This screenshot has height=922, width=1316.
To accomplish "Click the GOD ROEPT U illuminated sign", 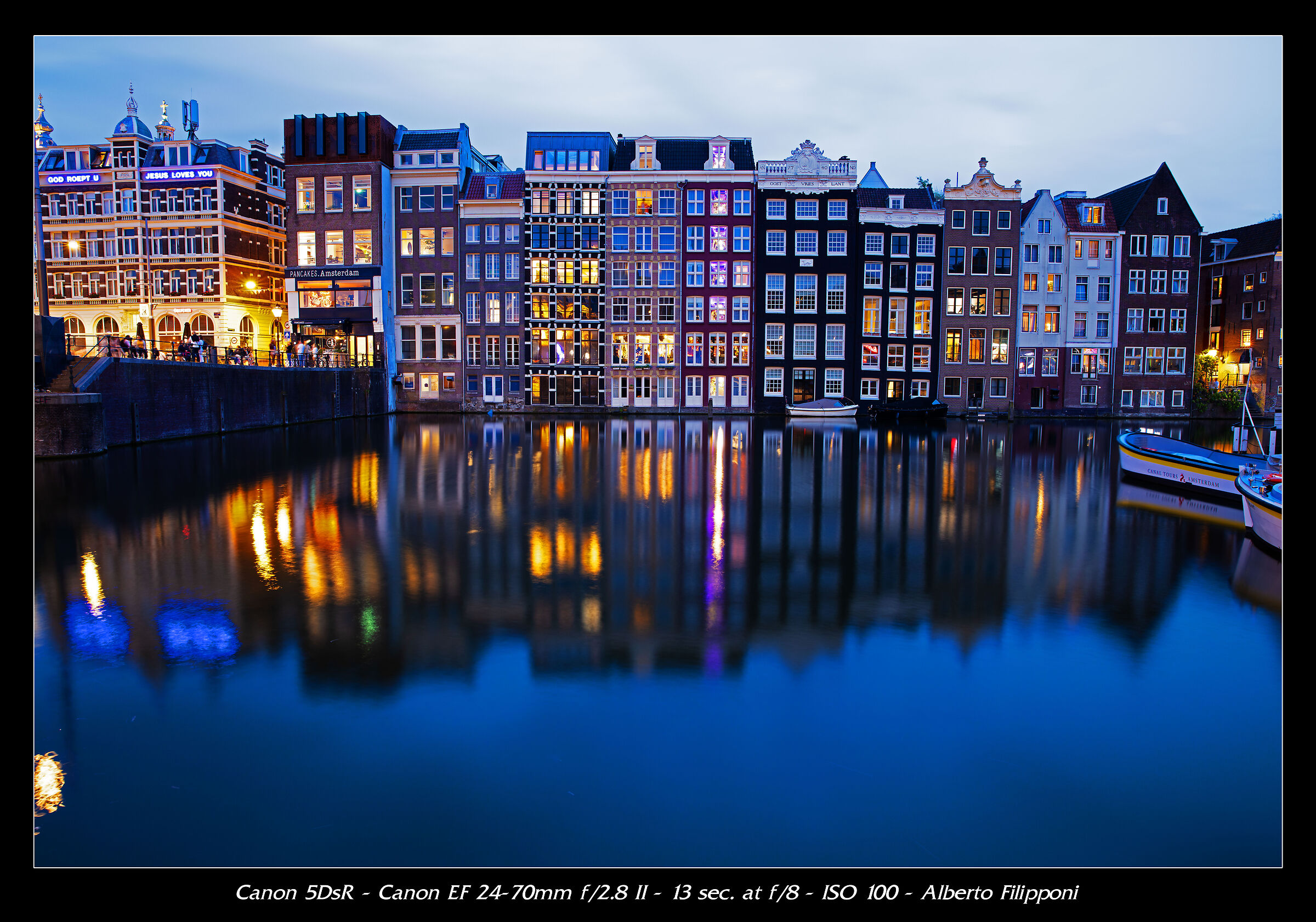I will coord(74,178).
